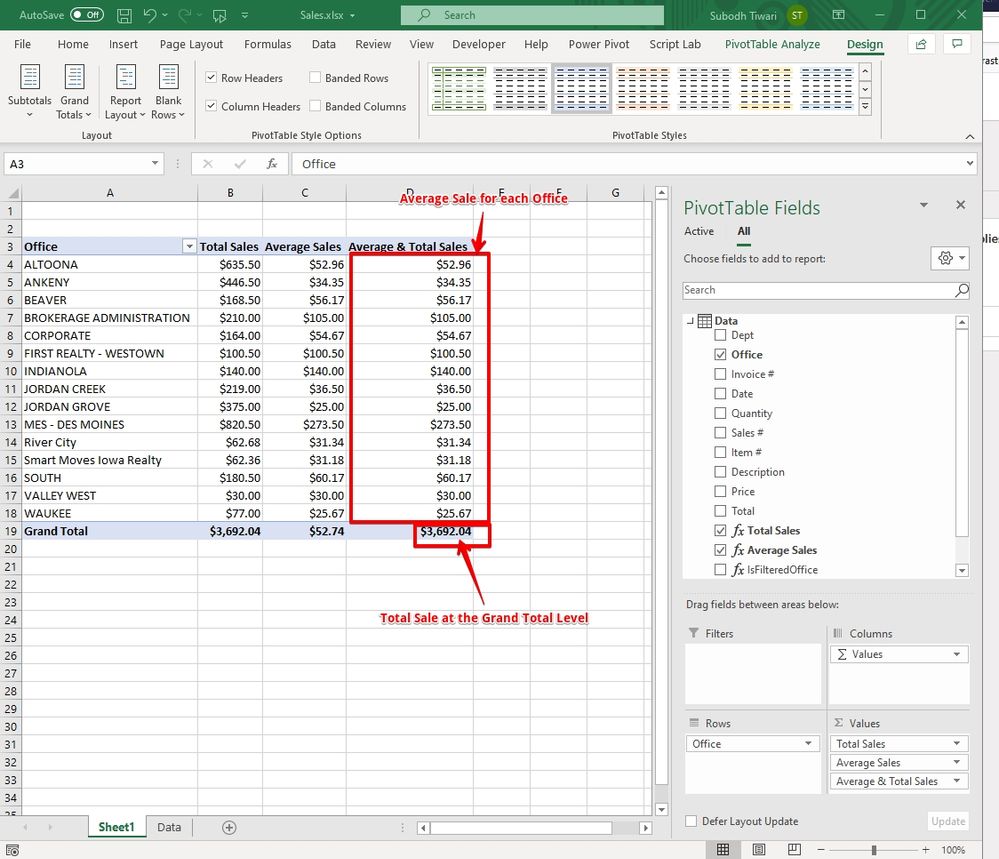Image resolution: width=999 pixels, height=859 pixels.
Task: Click the title bar Search box
Action: (532, 15)
